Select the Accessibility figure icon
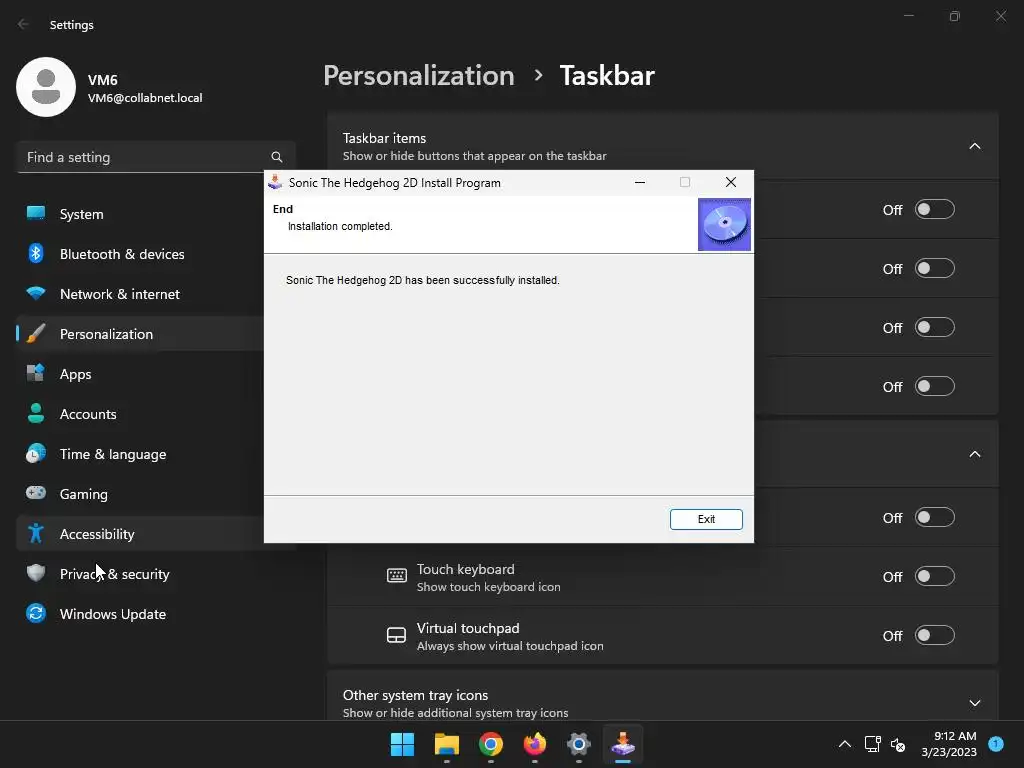Viewport: 1024px width, 768px height. coord(36,534)
